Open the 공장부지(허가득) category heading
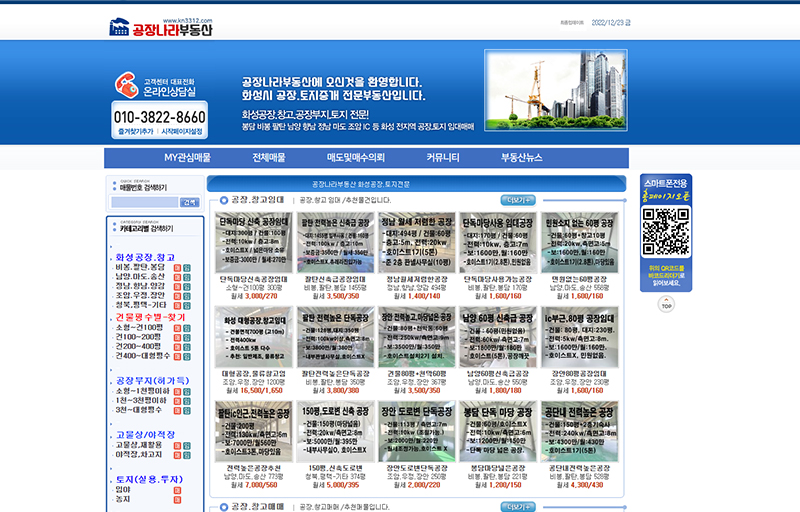Screen dimensions: 800x512 [x=153, y=381]
